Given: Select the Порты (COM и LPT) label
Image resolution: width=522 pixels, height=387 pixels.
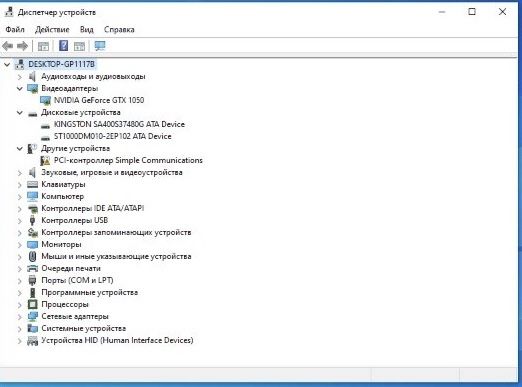Looking at the screenshot, I should (x=77, y=280).
